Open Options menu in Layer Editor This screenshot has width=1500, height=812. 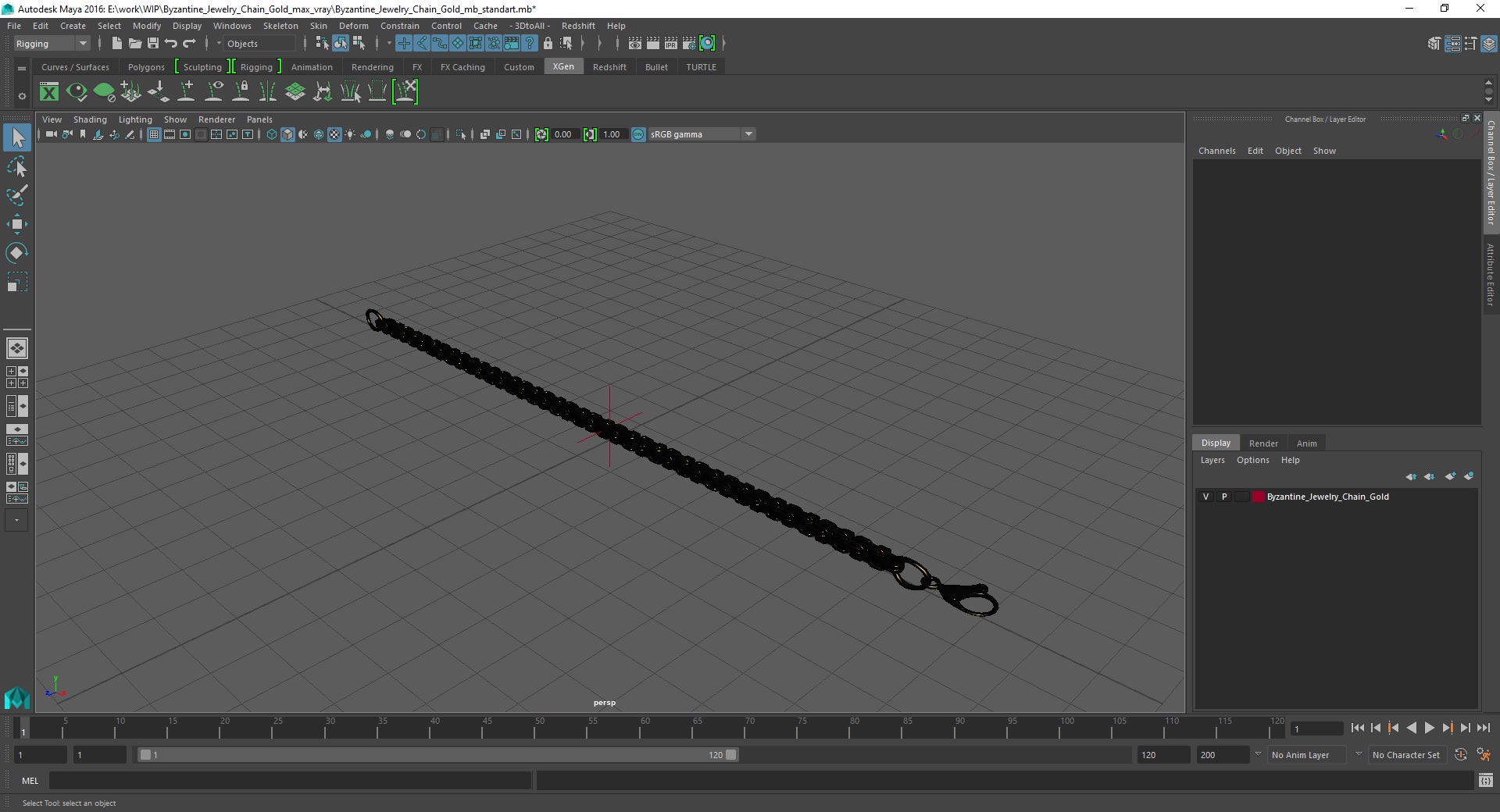click(1252, 460)
